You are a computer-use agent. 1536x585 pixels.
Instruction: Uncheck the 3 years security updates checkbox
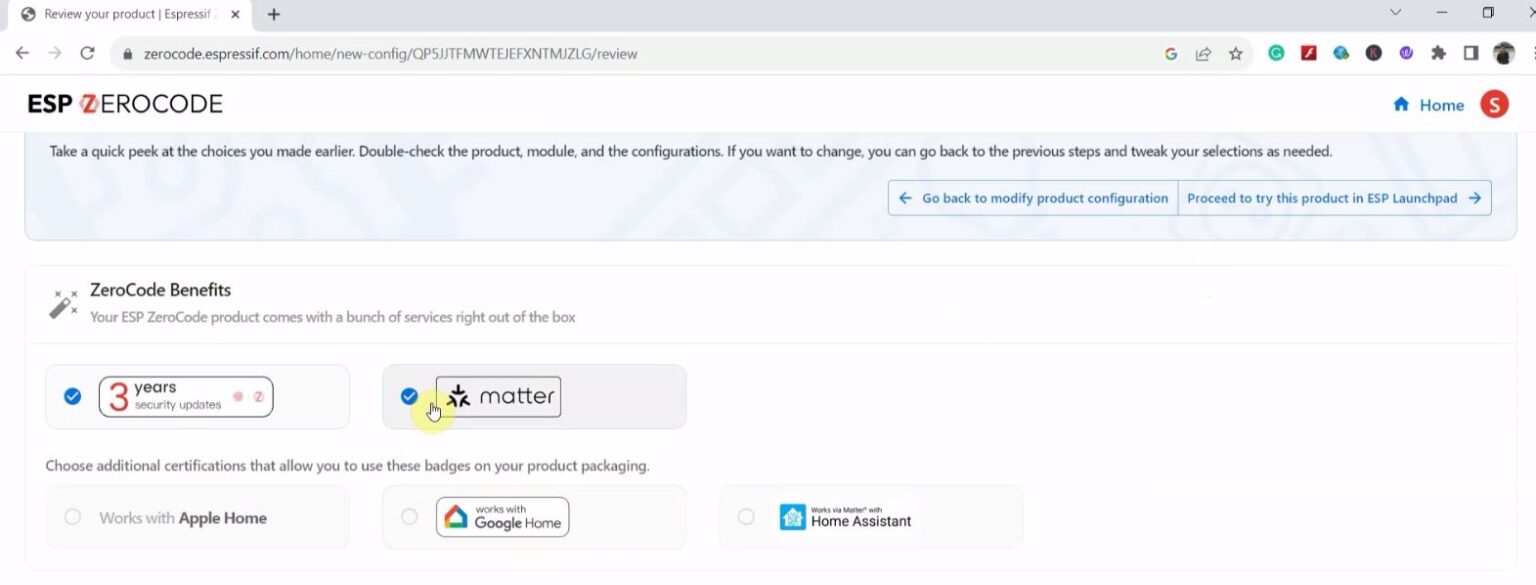coord(71,396)
